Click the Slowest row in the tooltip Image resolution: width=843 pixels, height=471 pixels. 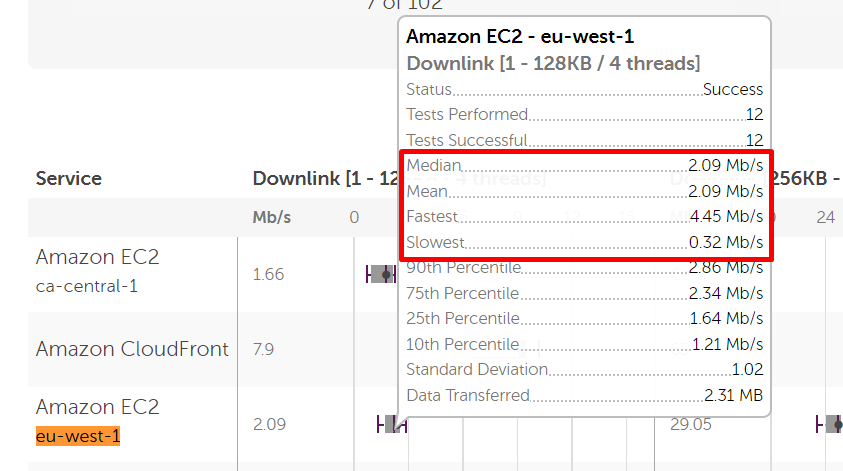tap(585, 243)
